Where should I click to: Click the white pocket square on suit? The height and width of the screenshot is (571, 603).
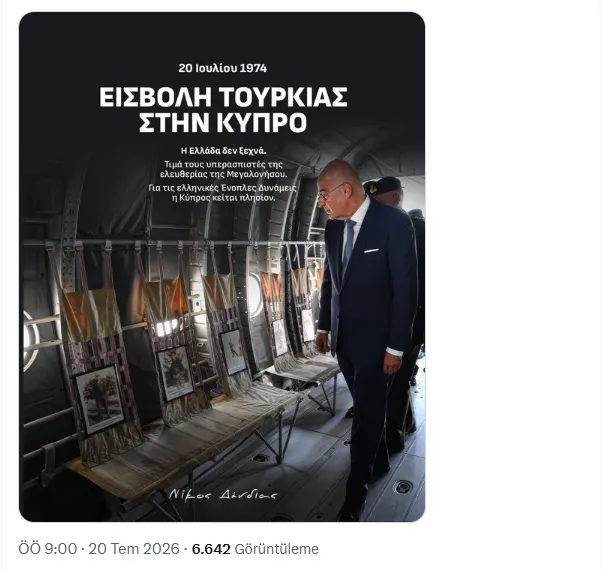coord(371,251)
